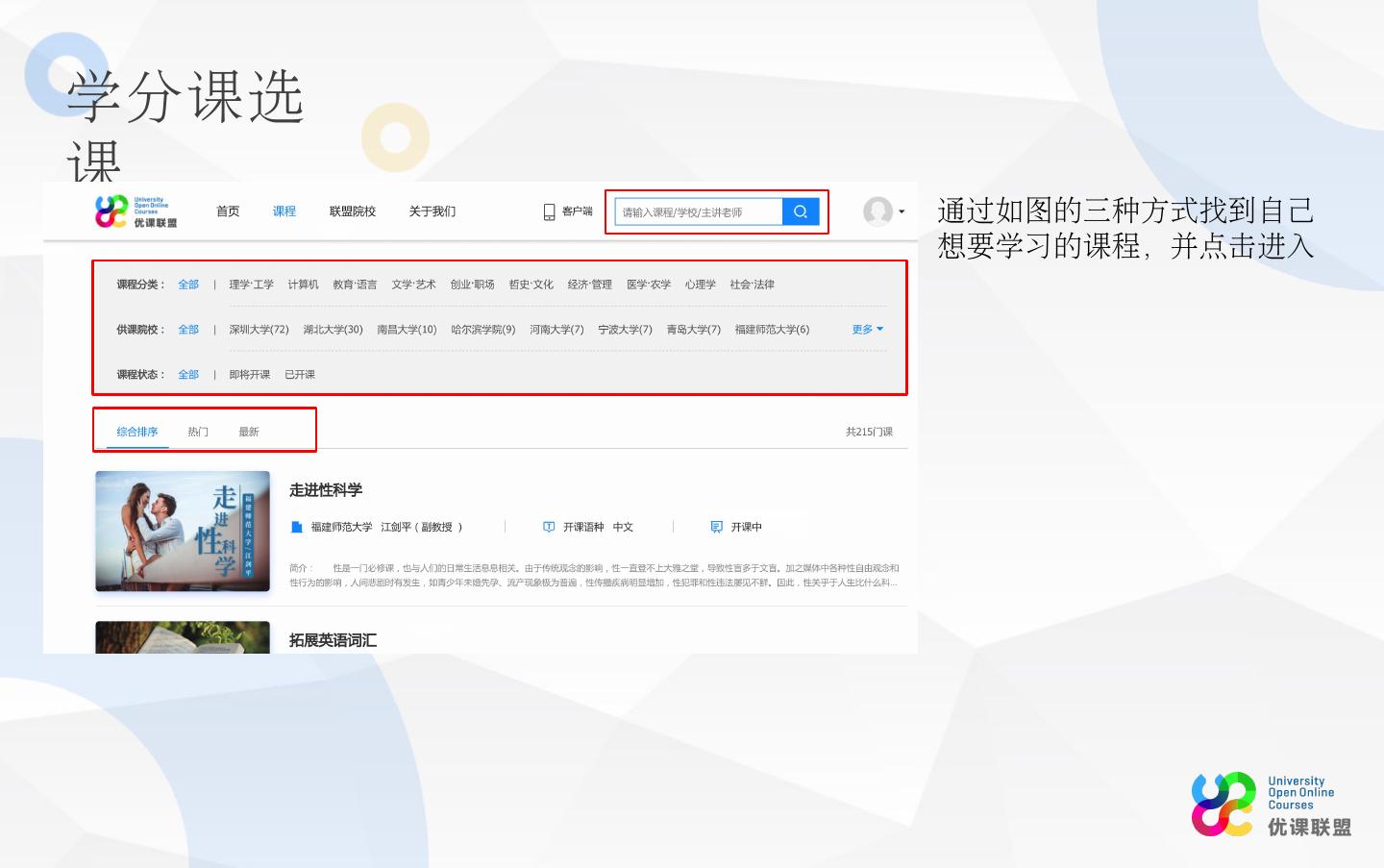Screen dimensions: 1384x868
Task: Open 联盟院校 in the navigation bar
Action: tap(353, 211)
